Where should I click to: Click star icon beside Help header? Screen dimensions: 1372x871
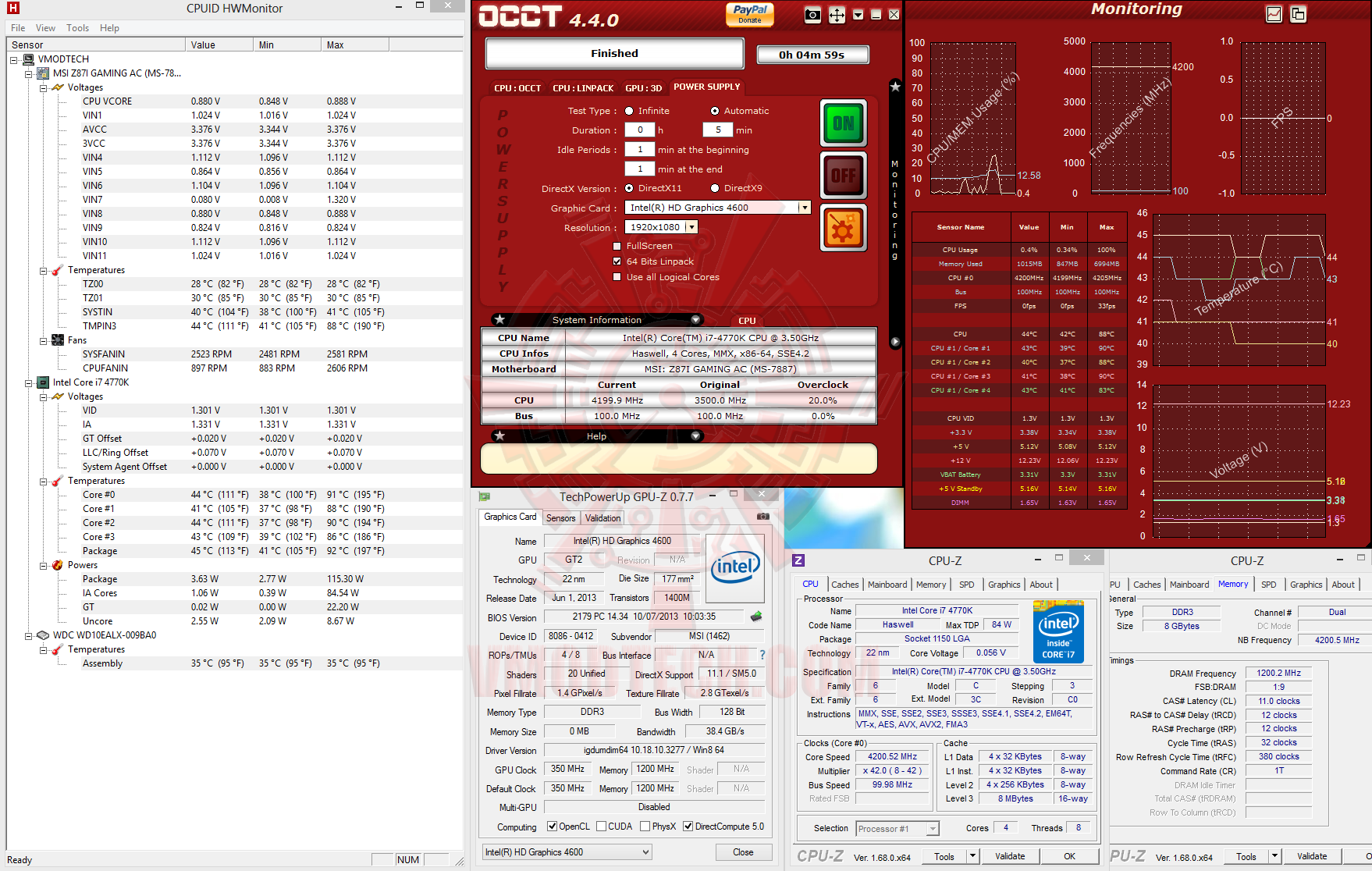click(499, 435)
